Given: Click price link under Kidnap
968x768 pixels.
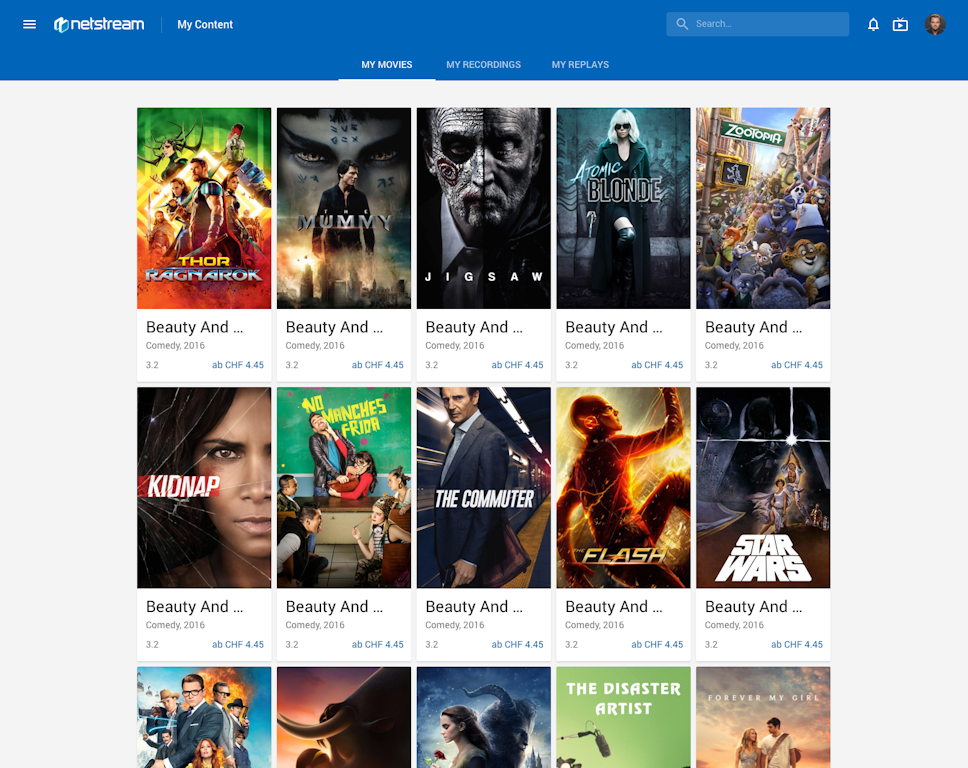Looking at the screenshot, I should (238, 645).
